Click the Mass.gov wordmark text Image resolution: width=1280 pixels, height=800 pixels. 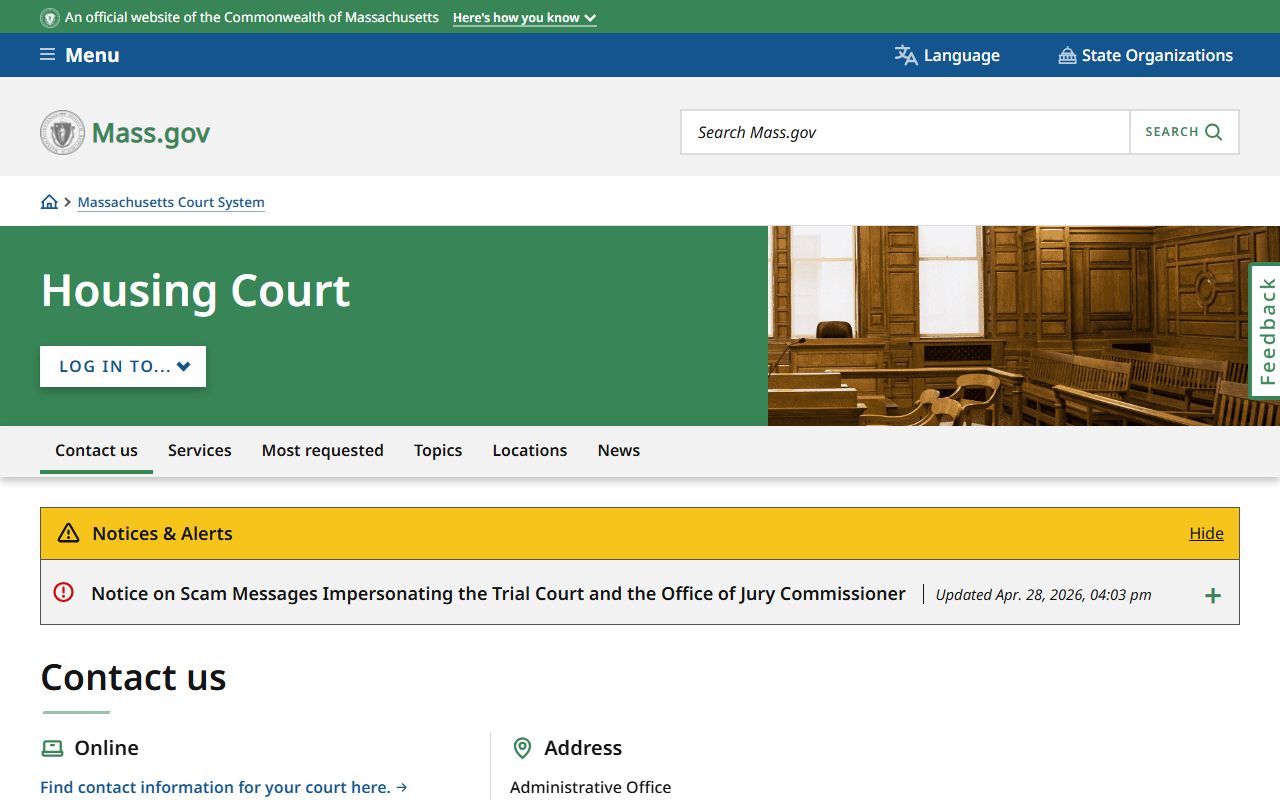tap(151, 133)
